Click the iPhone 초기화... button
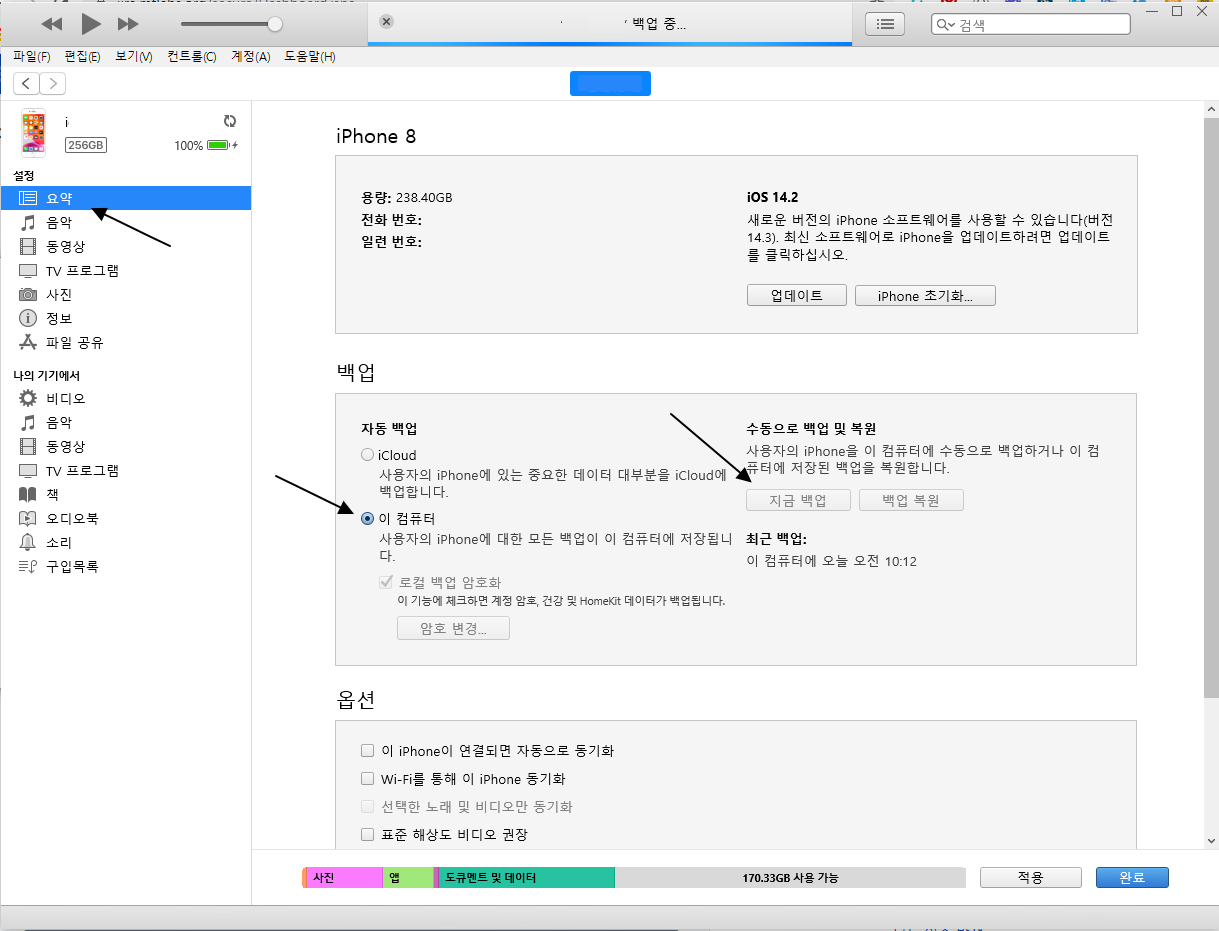This screenshot has height=931, width=1219. 925,295
